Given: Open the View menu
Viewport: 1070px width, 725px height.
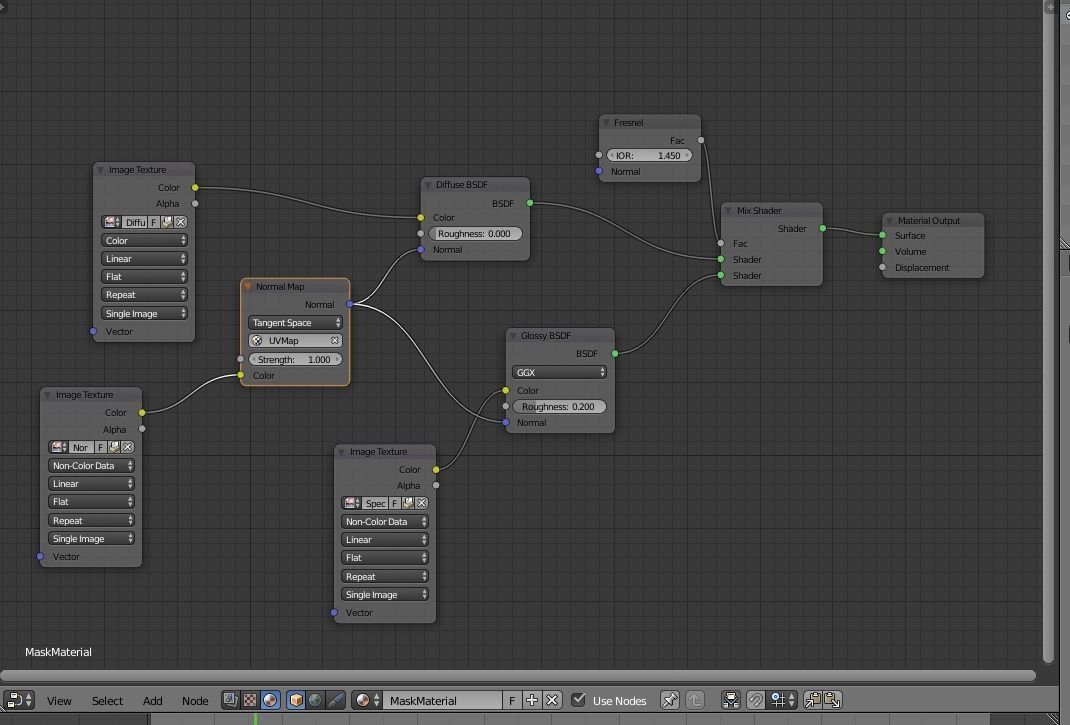Looking at the screenshot, I should click(59, 700).
